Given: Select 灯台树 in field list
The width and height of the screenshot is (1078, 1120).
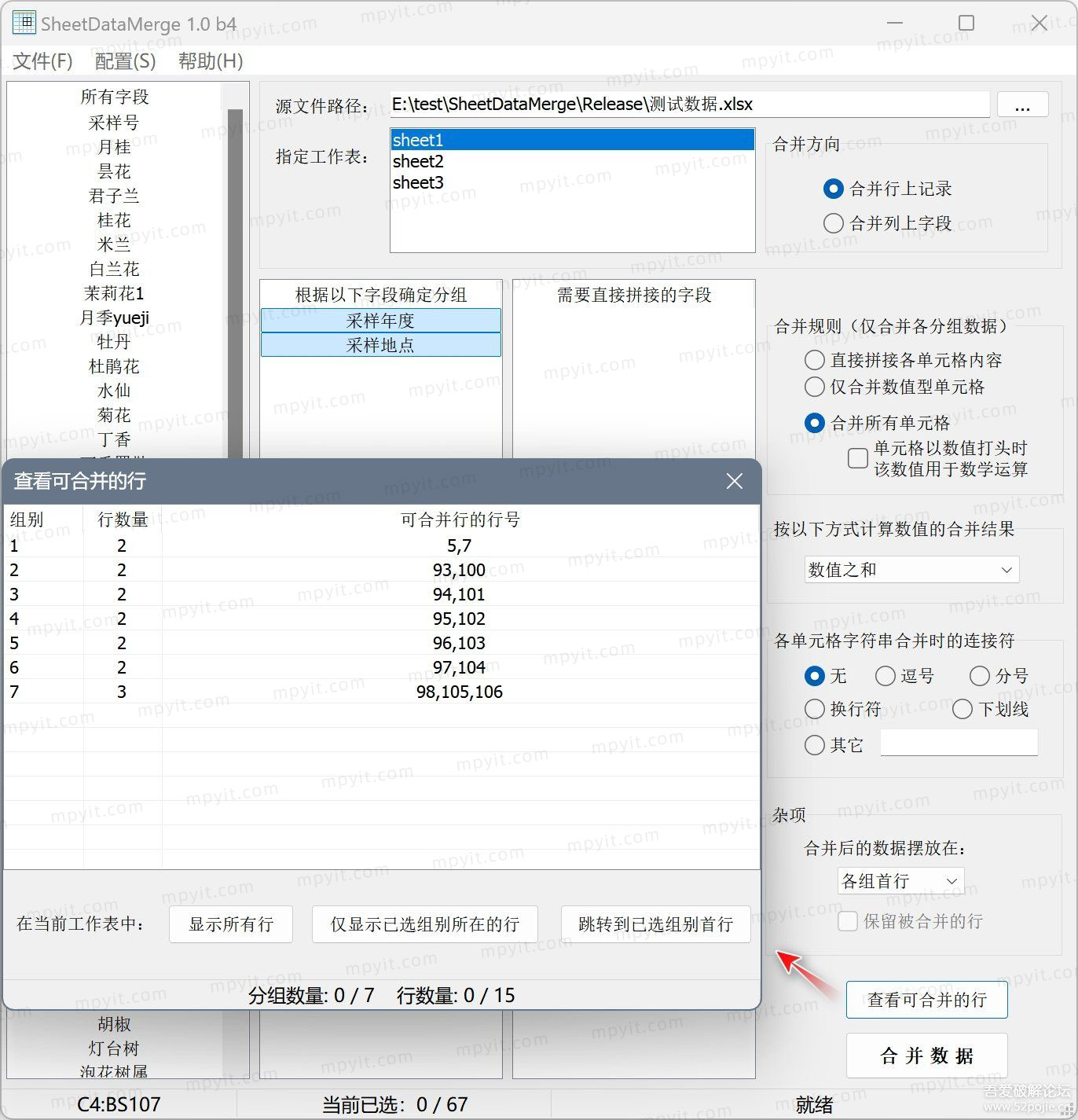Looking at the screenshot, I should click(115, 1048).
